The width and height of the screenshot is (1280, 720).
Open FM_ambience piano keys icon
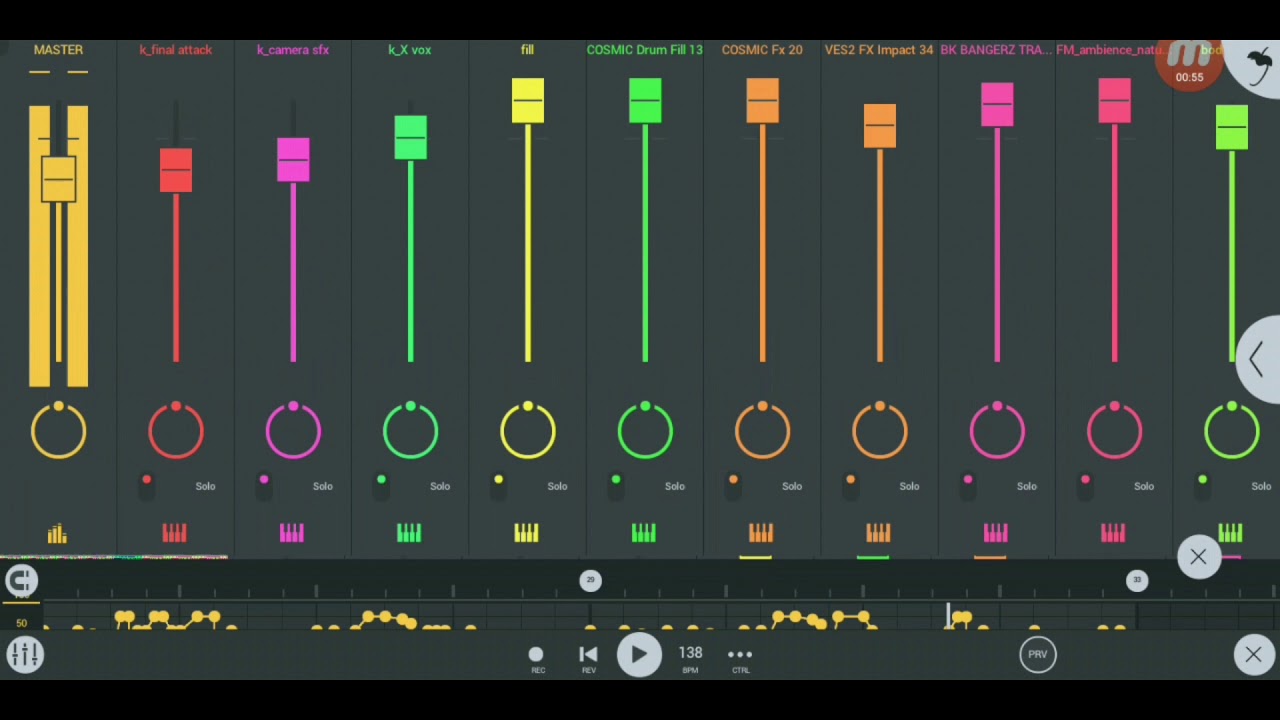(1113, 533)
